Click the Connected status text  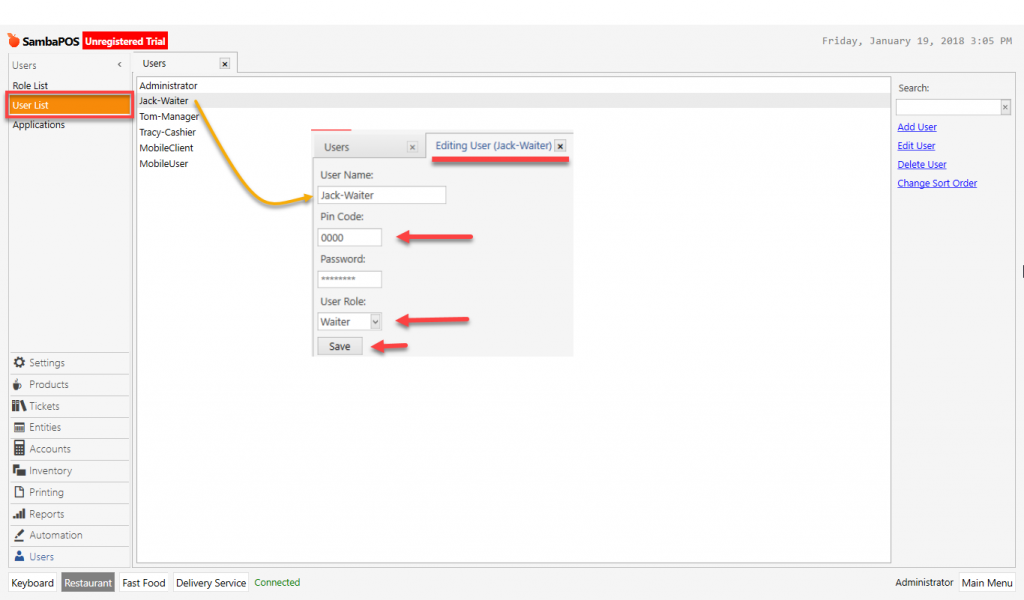[277, 582]
